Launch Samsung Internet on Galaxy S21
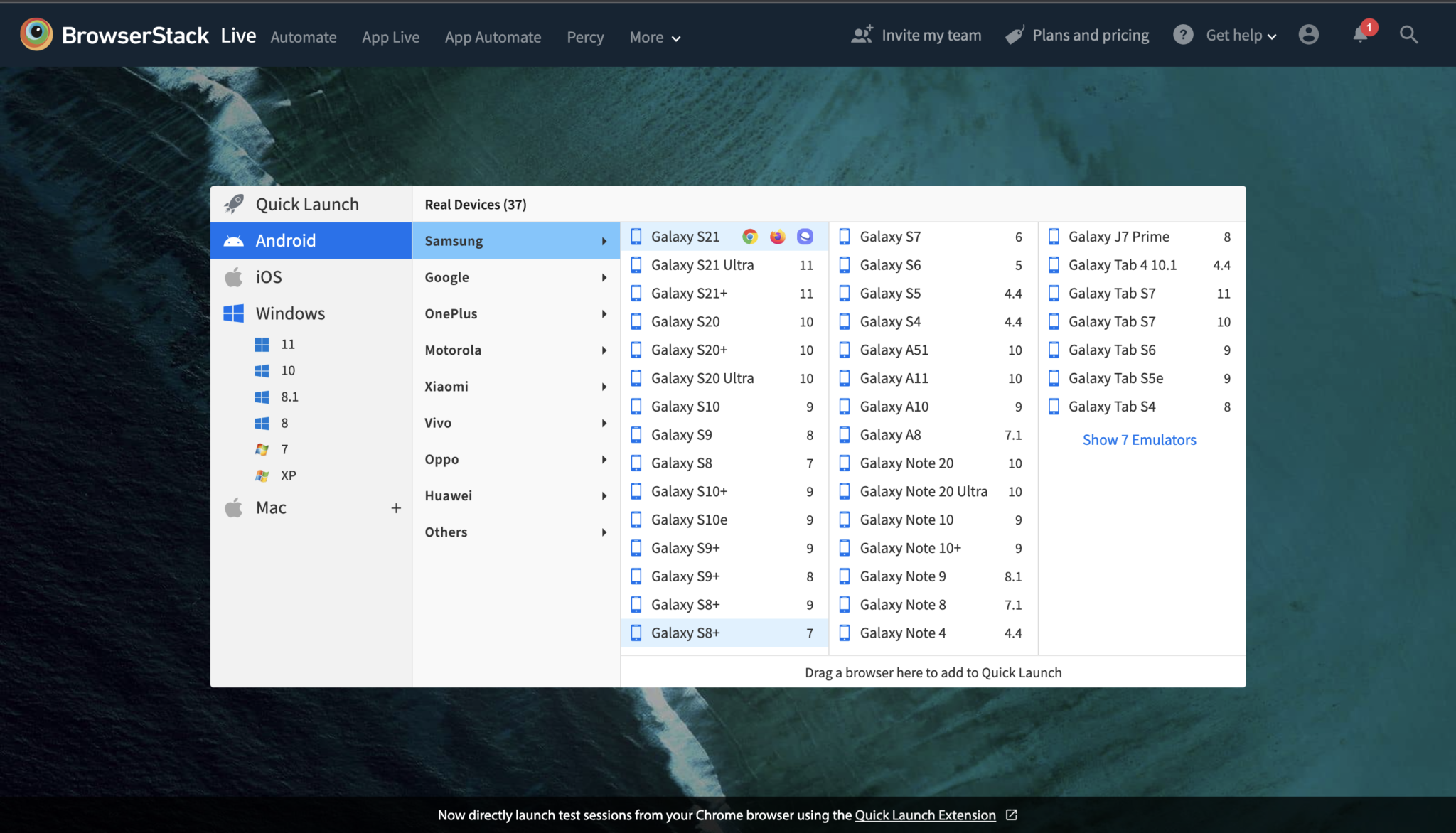1456x833 pixels. click(805, 237)
